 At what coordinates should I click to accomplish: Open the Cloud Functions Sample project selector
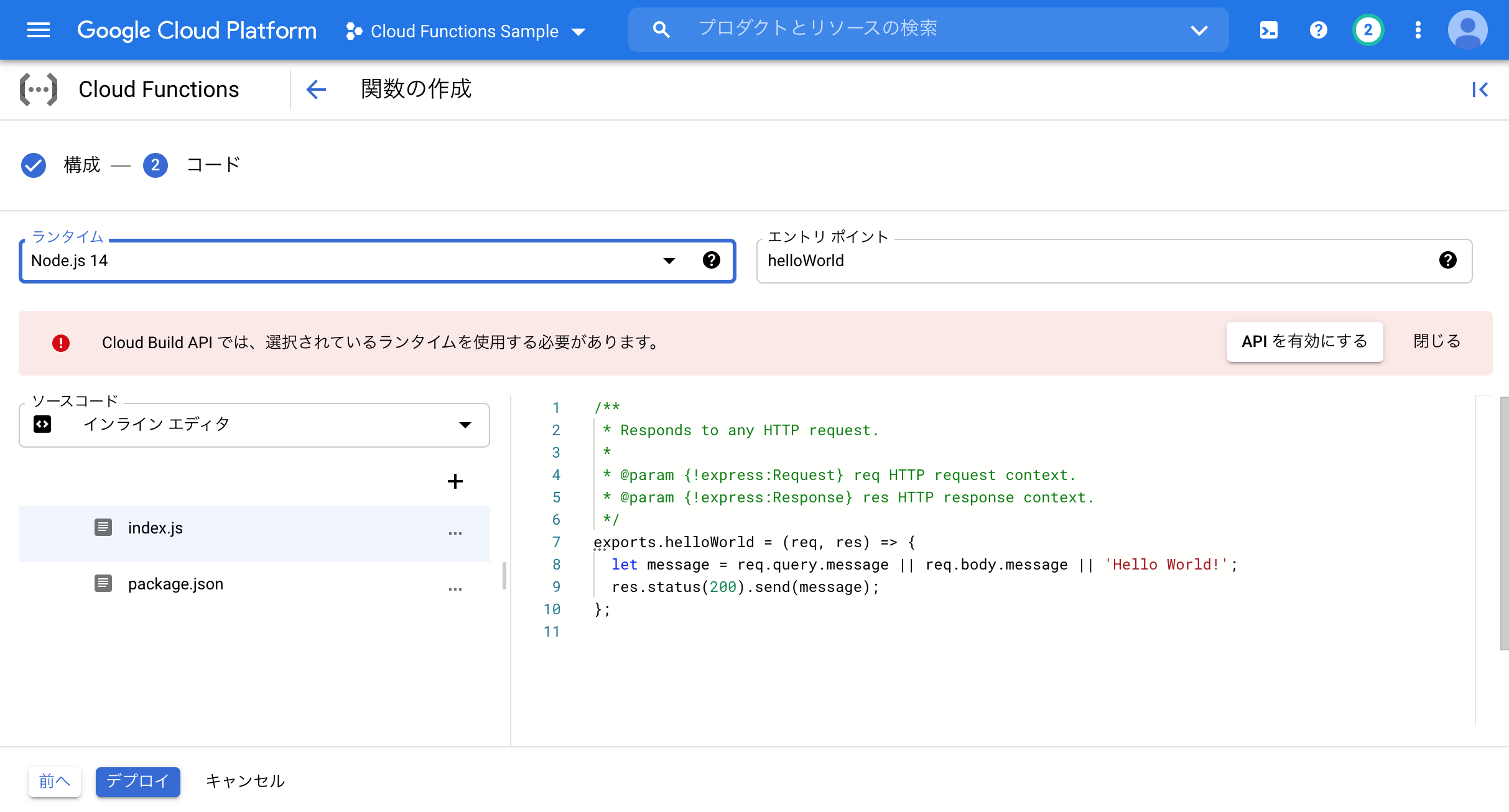point(465,31)
